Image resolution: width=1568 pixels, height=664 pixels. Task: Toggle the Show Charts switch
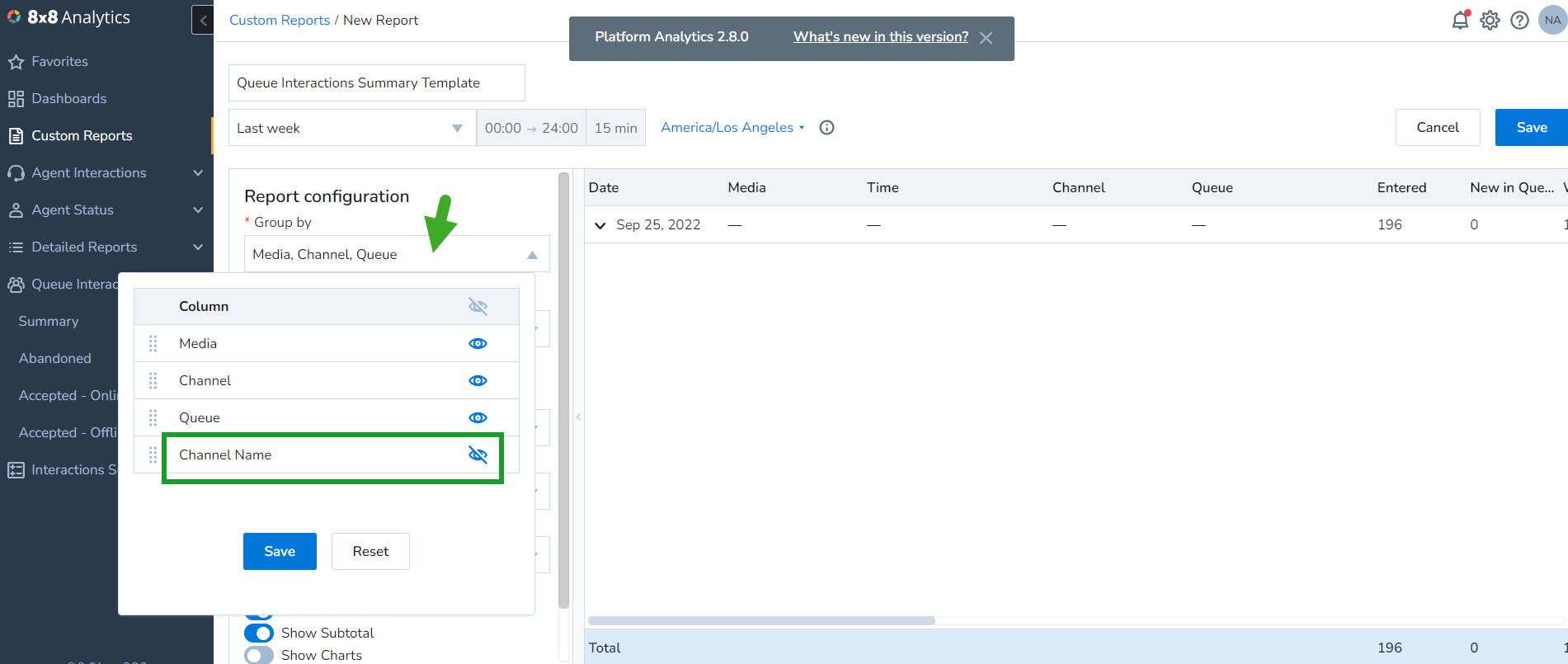click(259, 655)
